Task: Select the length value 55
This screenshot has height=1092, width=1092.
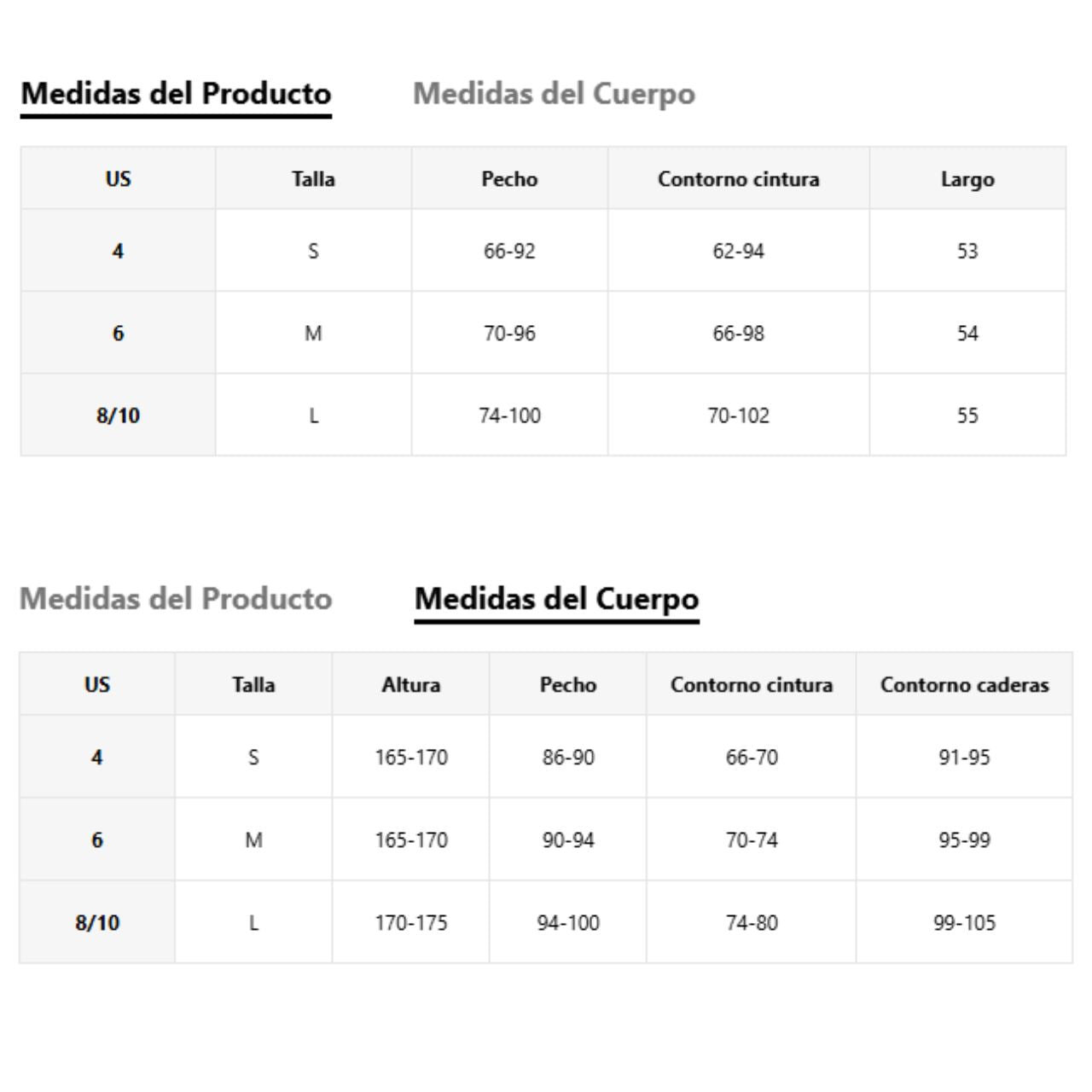Action: (967, 415)
